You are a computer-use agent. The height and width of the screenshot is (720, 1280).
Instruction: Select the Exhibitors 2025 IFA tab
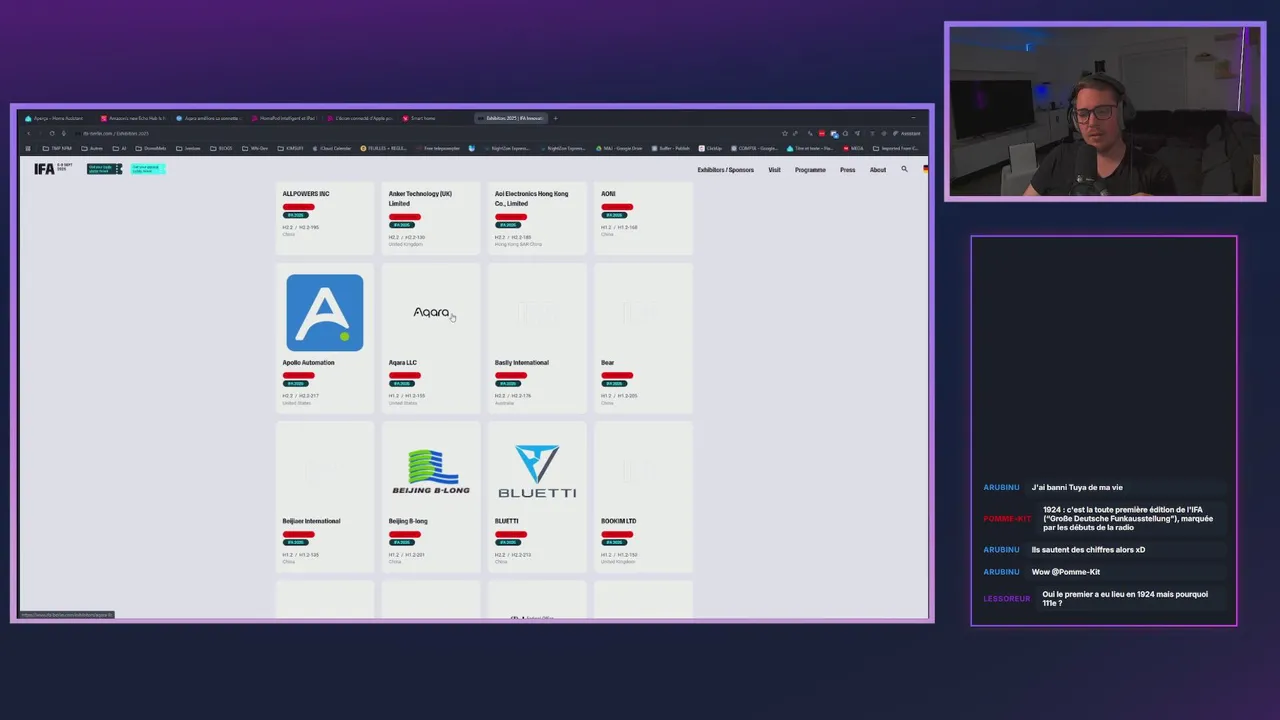point(511,118)
